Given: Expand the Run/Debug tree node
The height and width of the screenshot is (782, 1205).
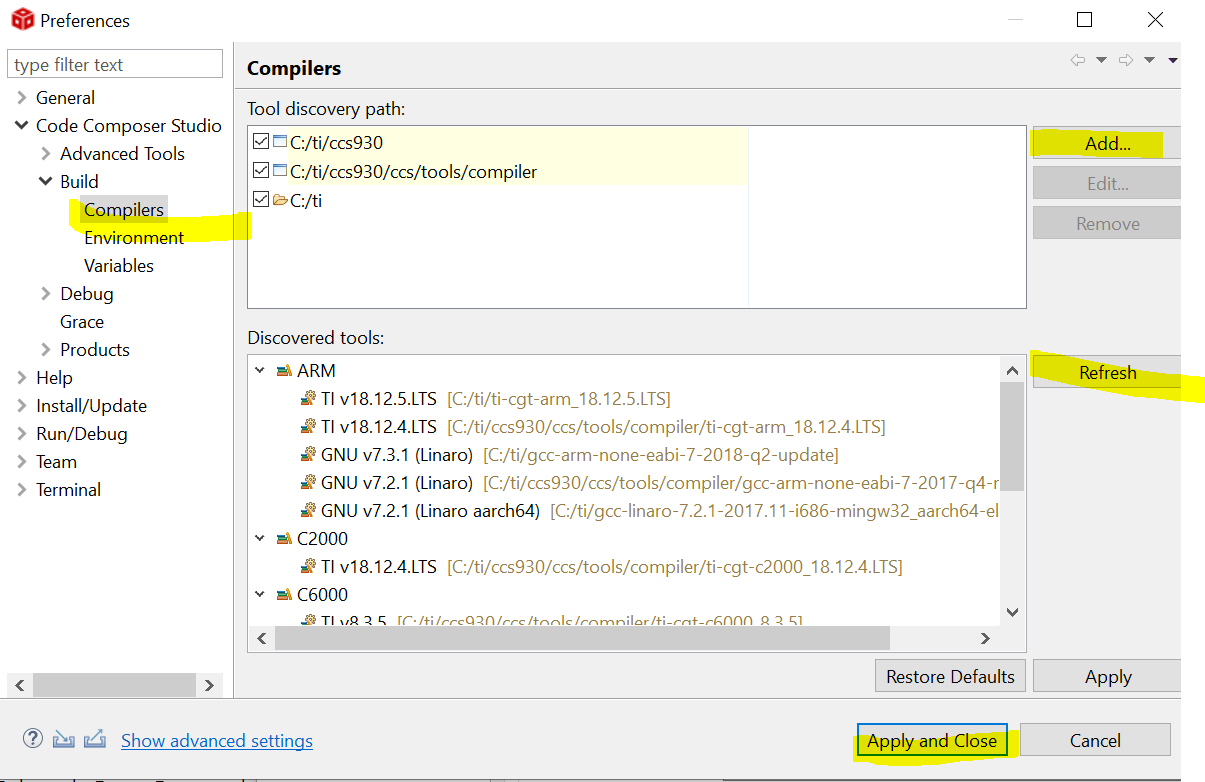Looking at the screenshot, I should tap(21, 434).
